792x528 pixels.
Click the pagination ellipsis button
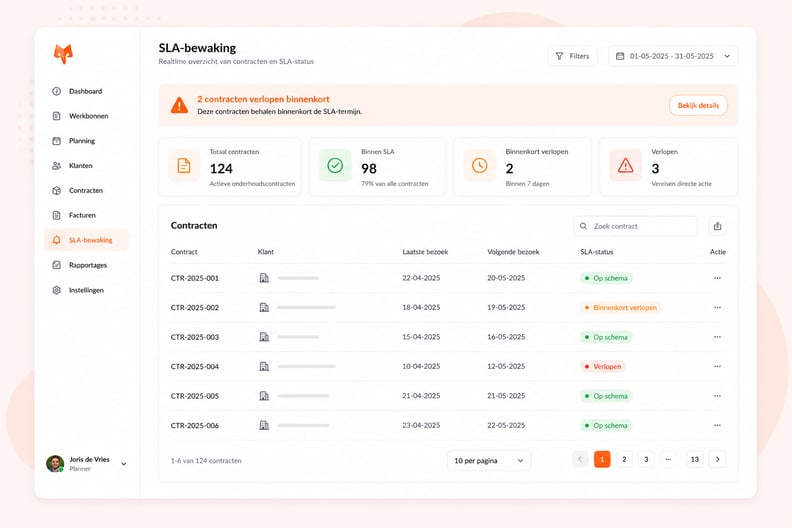668,459
